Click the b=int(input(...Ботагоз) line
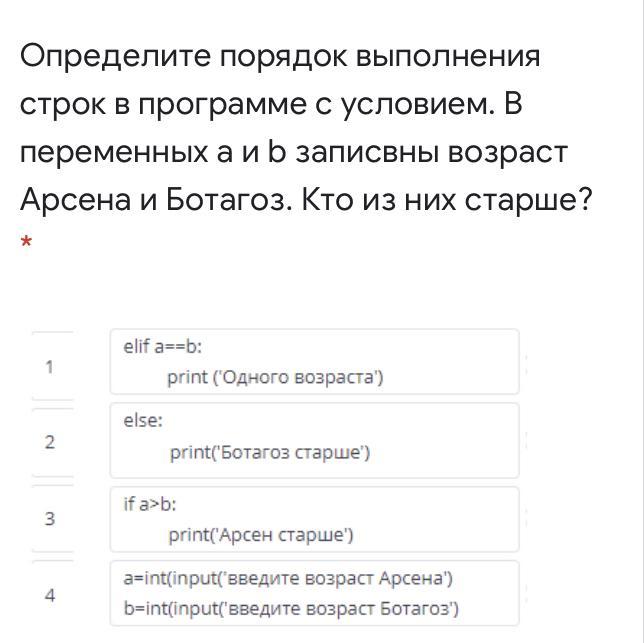Screen dimensions: 644x643 [x=291, y=609]
